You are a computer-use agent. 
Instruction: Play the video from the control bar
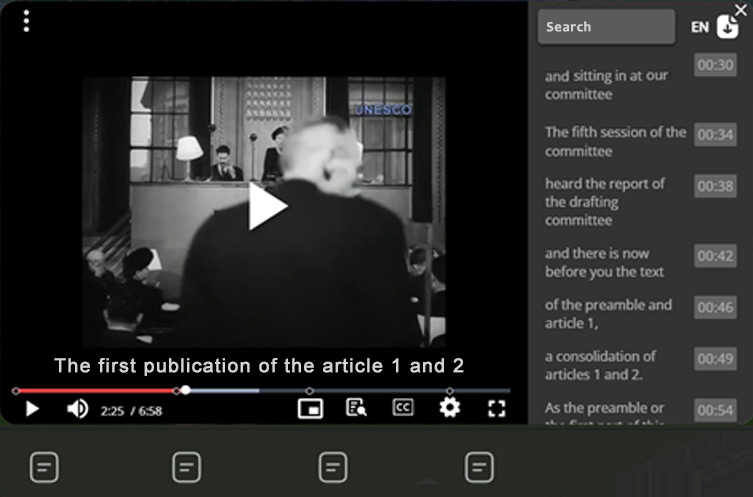[x=32, y=409]
